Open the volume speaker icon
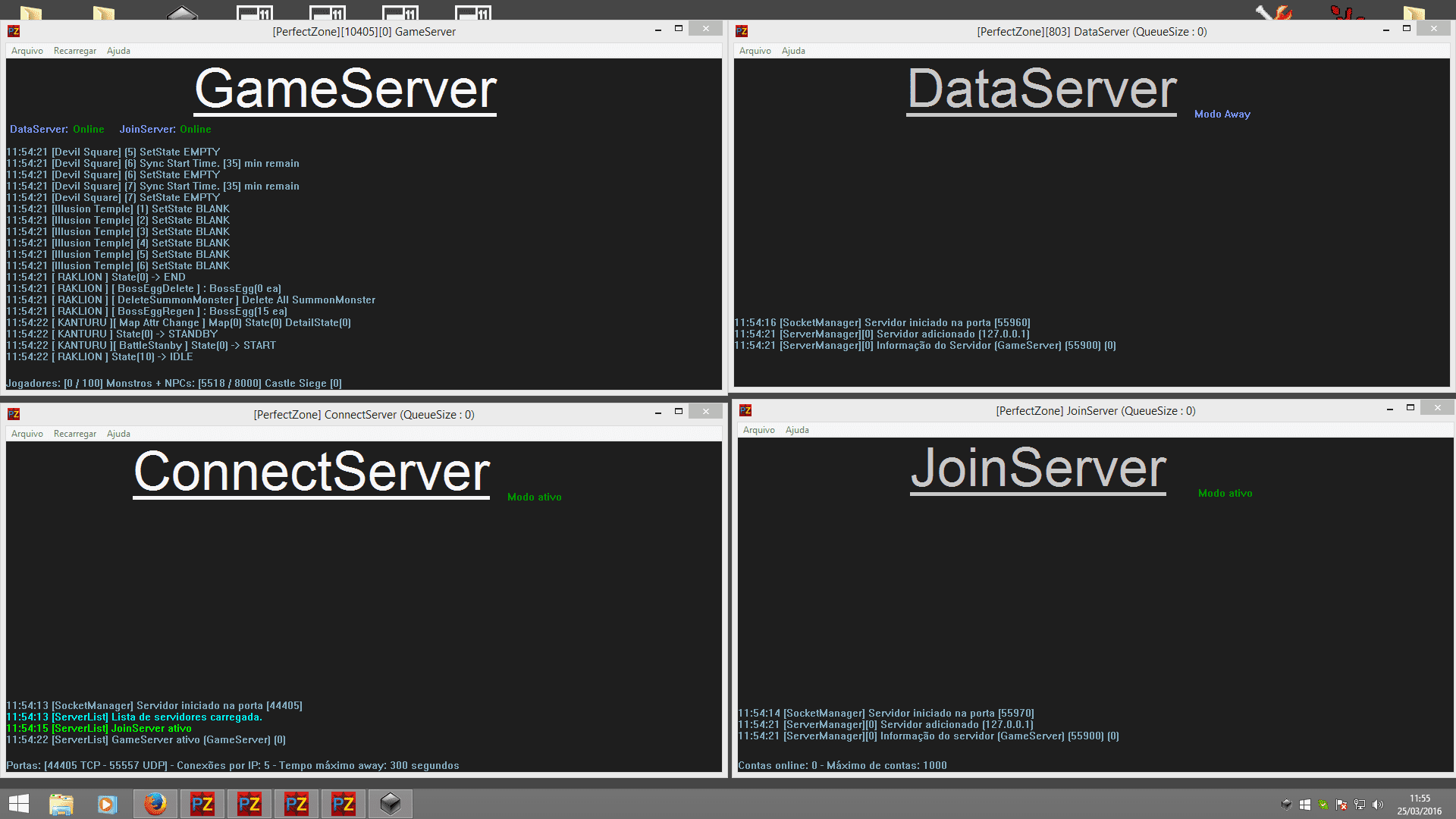The height and width of the screenshot is (819, 1456). point(1378,805)
